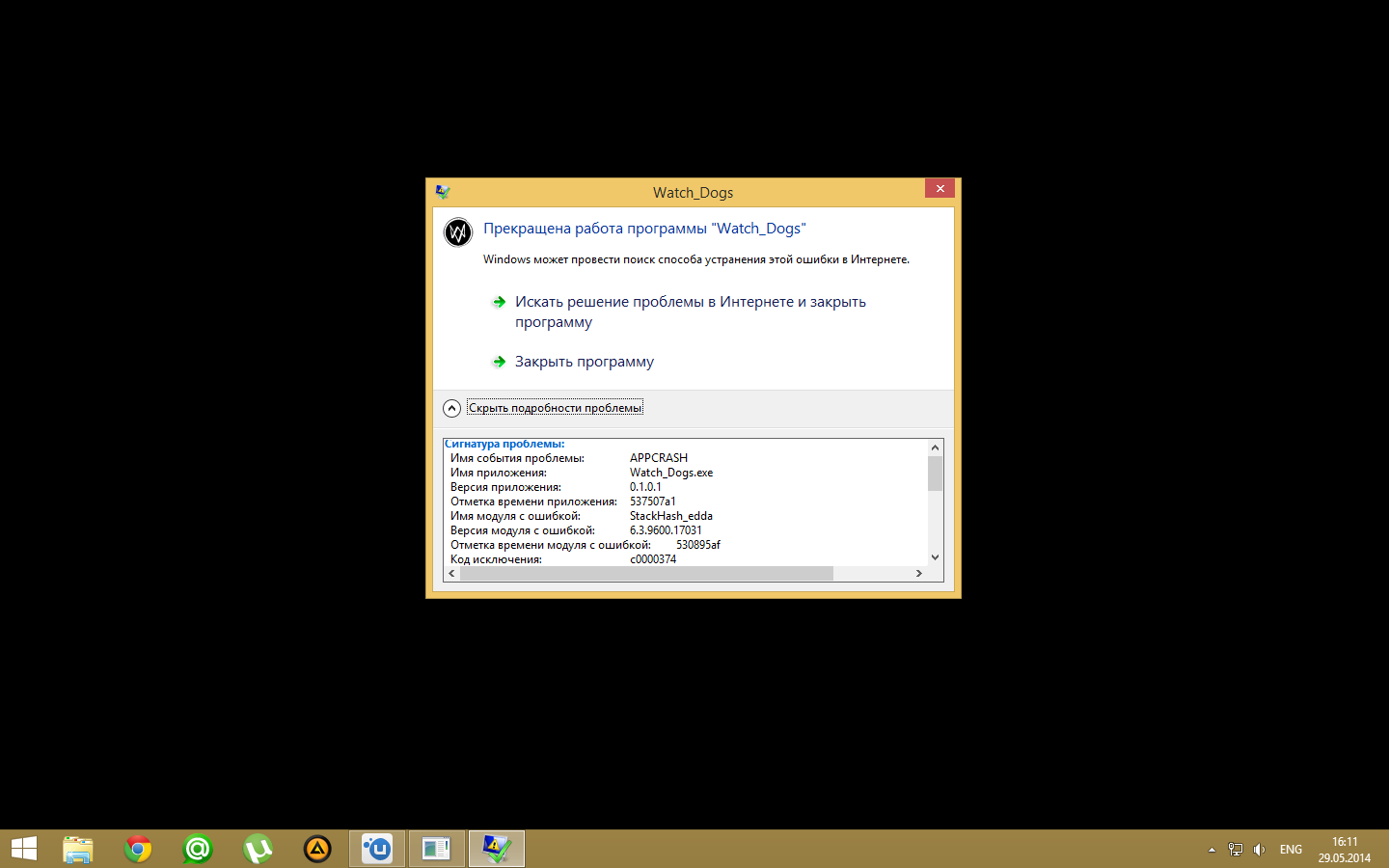1389x868 pixels.
Task: Open uTorrent from taskbar
Action: coord(258,849)
